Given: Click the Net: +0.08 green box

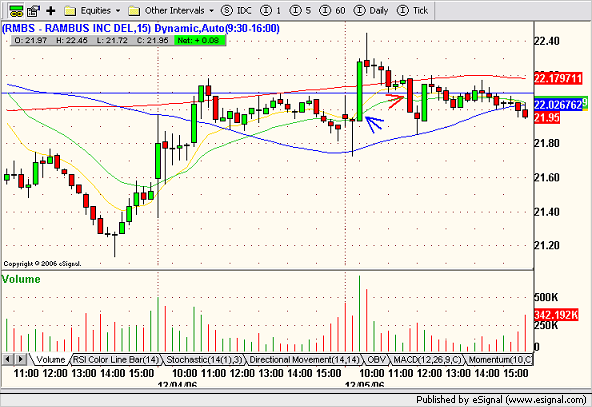Looking at the screenshot, I should [x=199, y=40].
